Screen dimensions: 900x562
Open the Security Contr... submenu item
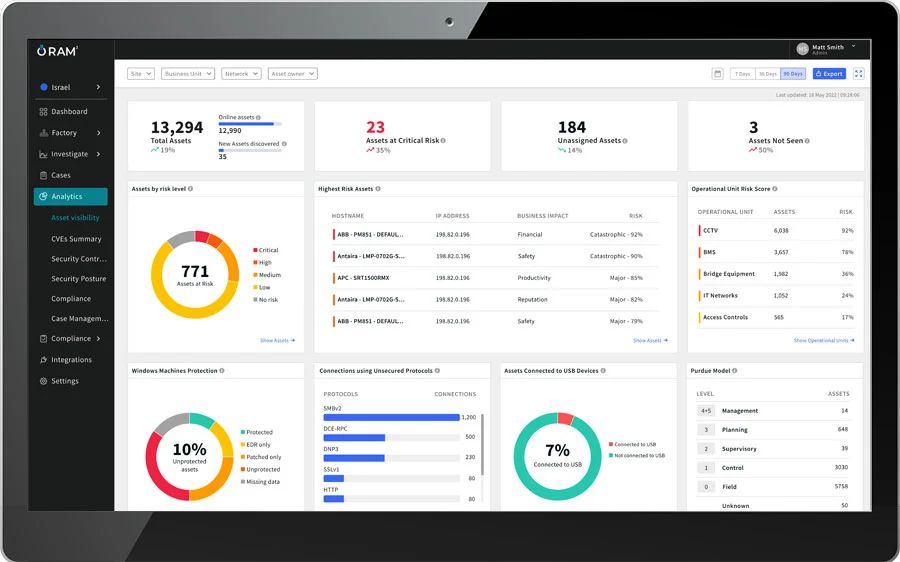(79, 259)
